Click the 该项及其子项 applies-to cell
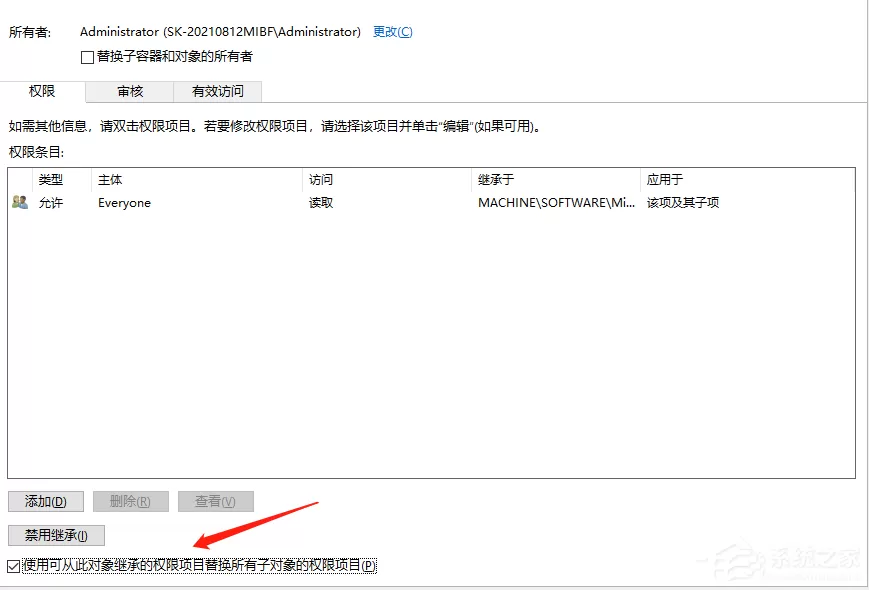Screen dimensions: 869x590 683,203
